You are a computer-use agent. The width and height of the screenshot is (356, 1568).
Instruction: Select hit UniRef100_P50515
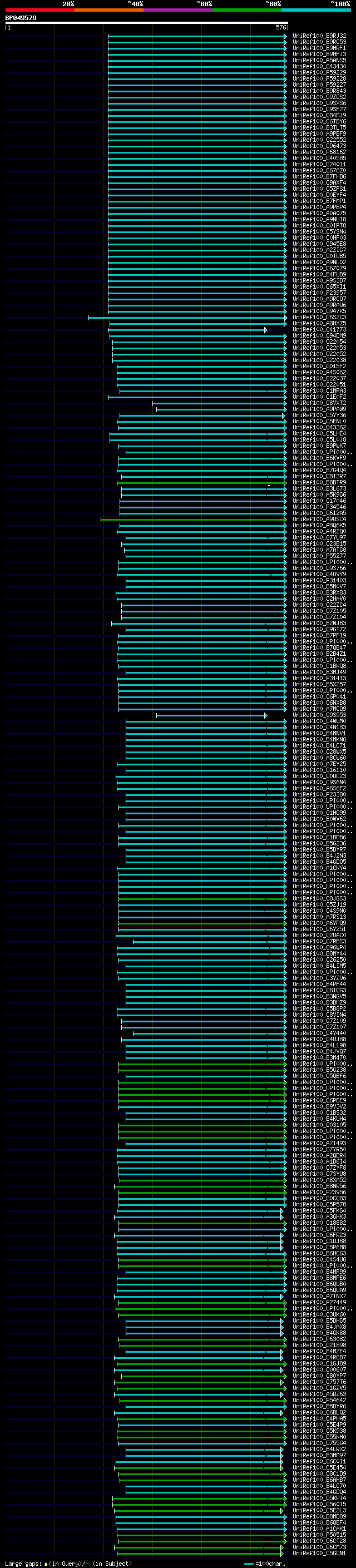coord(319,1535)
